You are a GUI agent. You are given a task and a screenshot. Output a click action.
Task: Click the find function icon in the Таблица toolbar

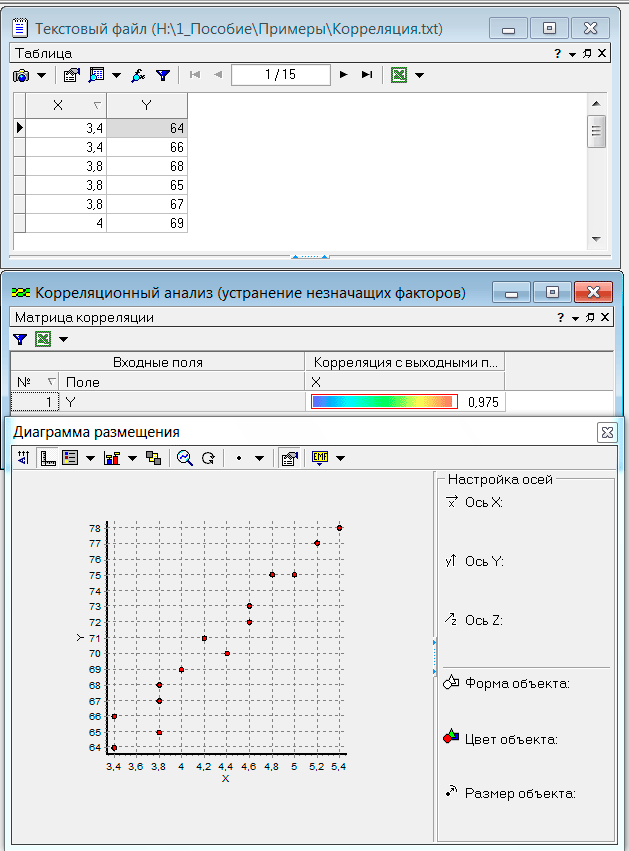click(138, 75)
